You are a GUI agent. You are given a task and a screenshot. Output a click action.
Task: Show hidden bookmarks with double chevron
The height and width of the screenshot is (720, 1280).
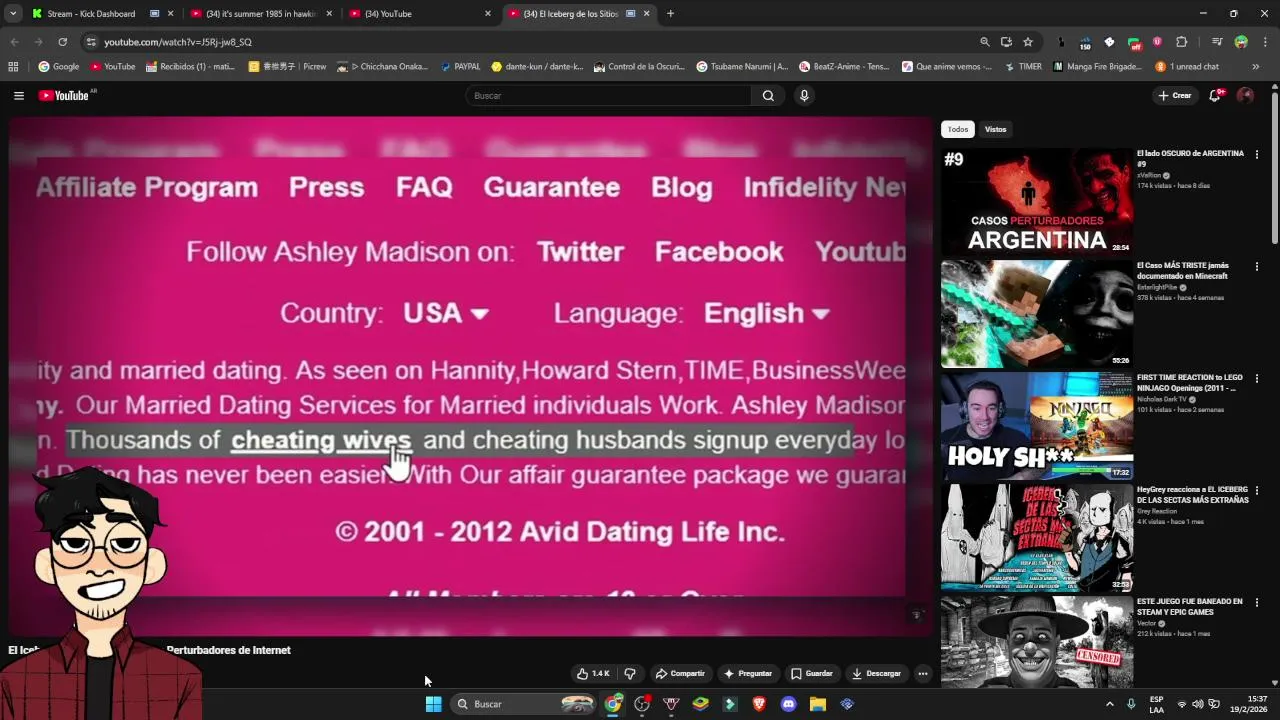point(1256,67)
